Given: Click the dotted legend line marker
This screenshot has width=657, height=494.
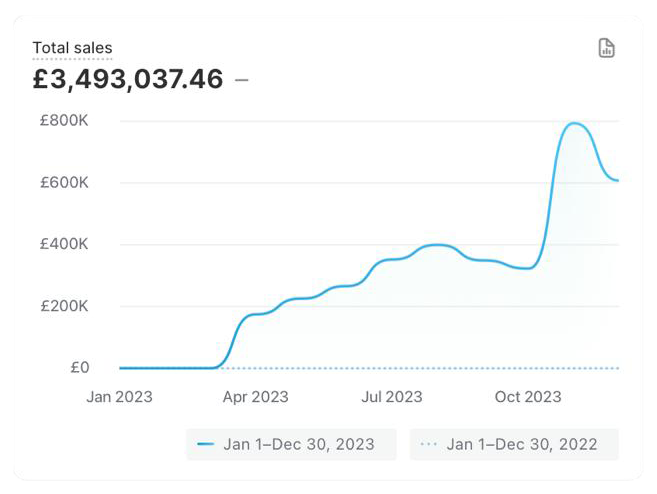Looking at the screenshot, I should click(x=429, y=444).
